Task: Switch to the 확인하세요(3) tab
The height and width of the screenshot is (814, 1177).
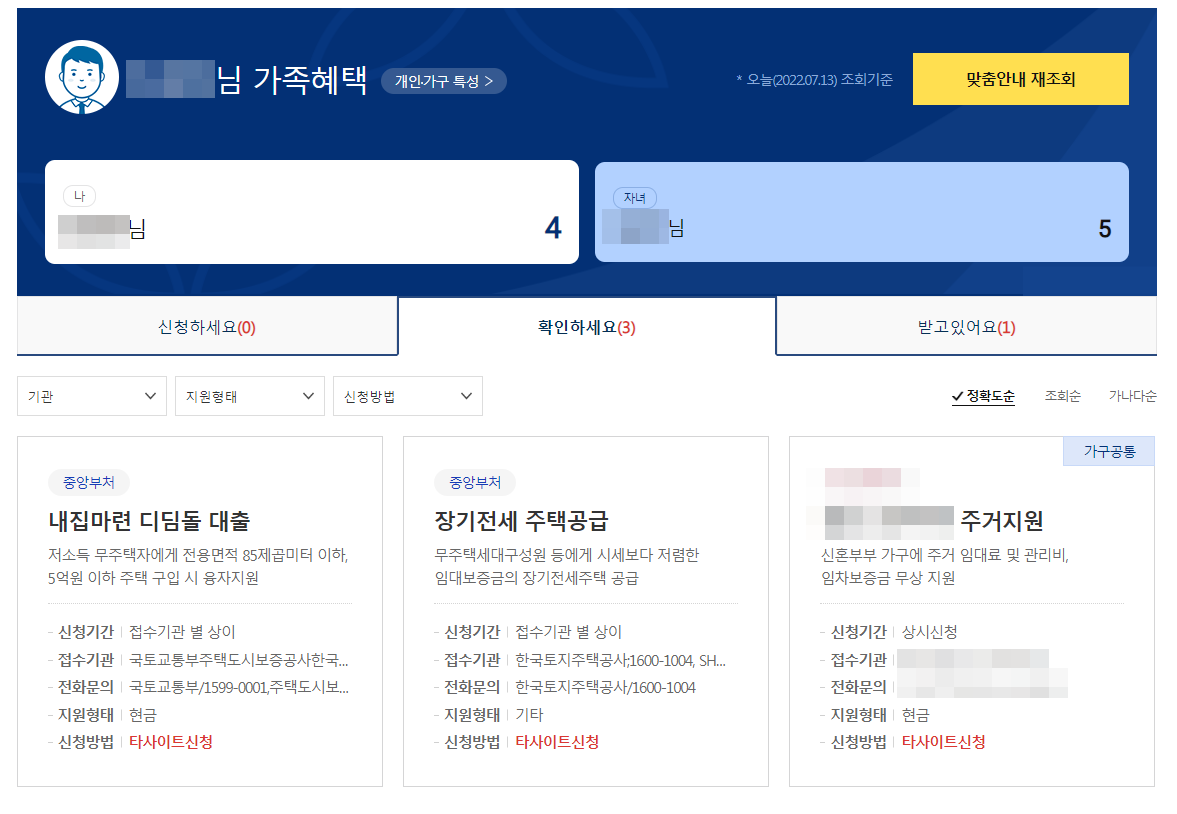Action: point(586,327)
